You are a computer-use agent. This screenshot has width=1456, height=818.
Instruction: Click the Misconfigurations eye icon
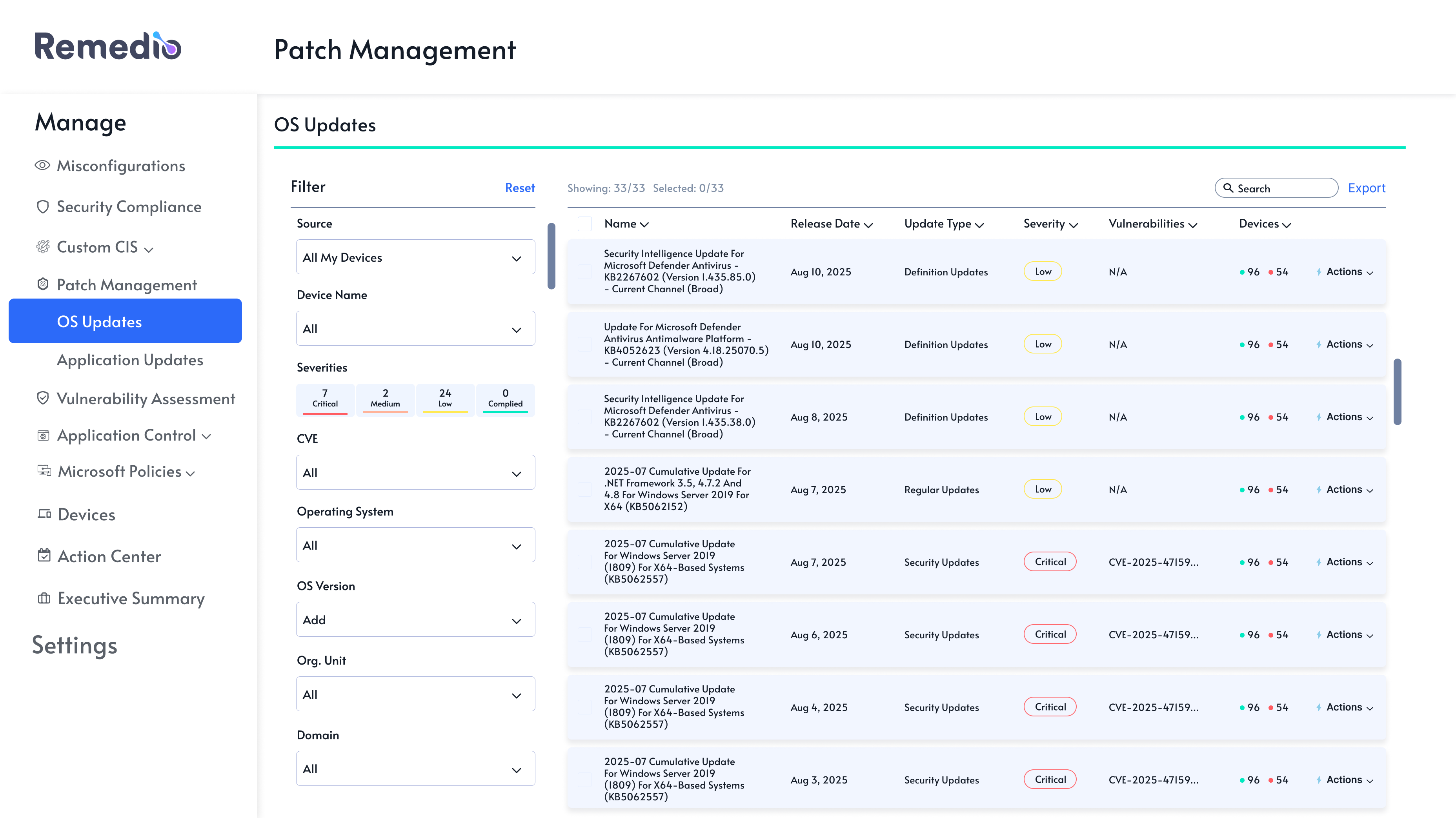coord(42,166)
